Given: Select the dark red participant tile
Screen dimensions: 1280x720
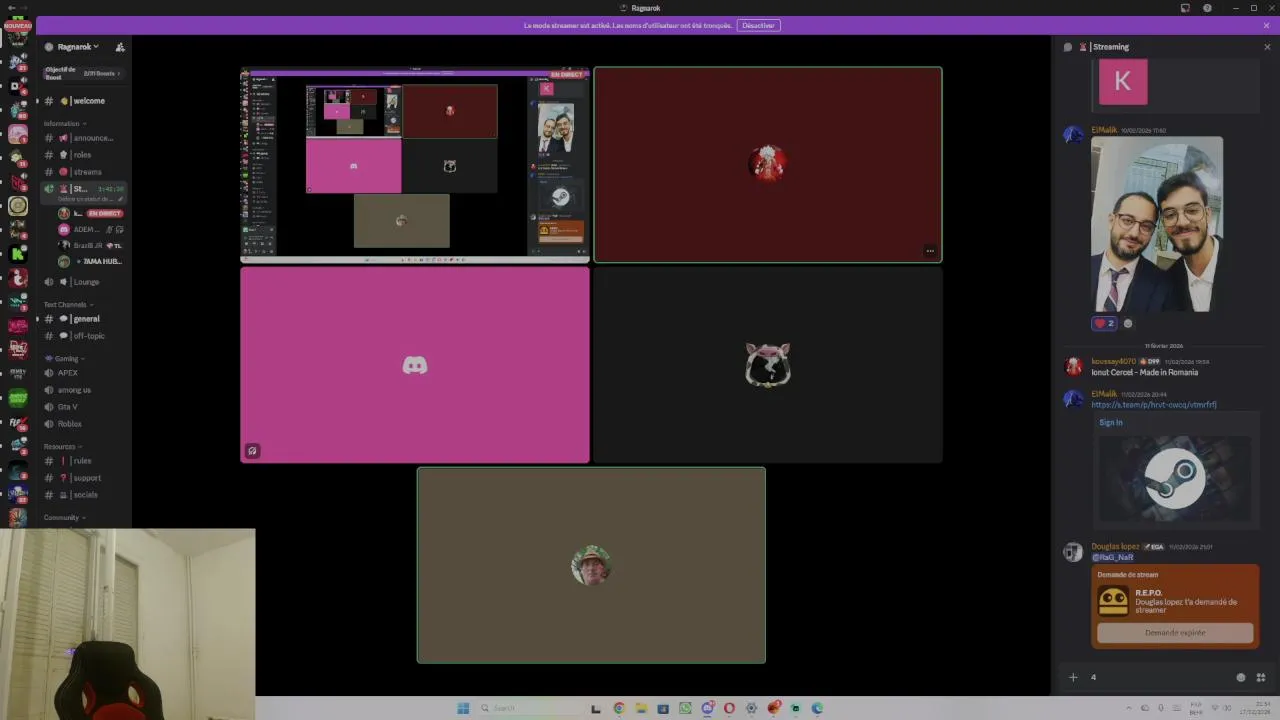Looking at the screenshot, I should (x=768, y=165).
